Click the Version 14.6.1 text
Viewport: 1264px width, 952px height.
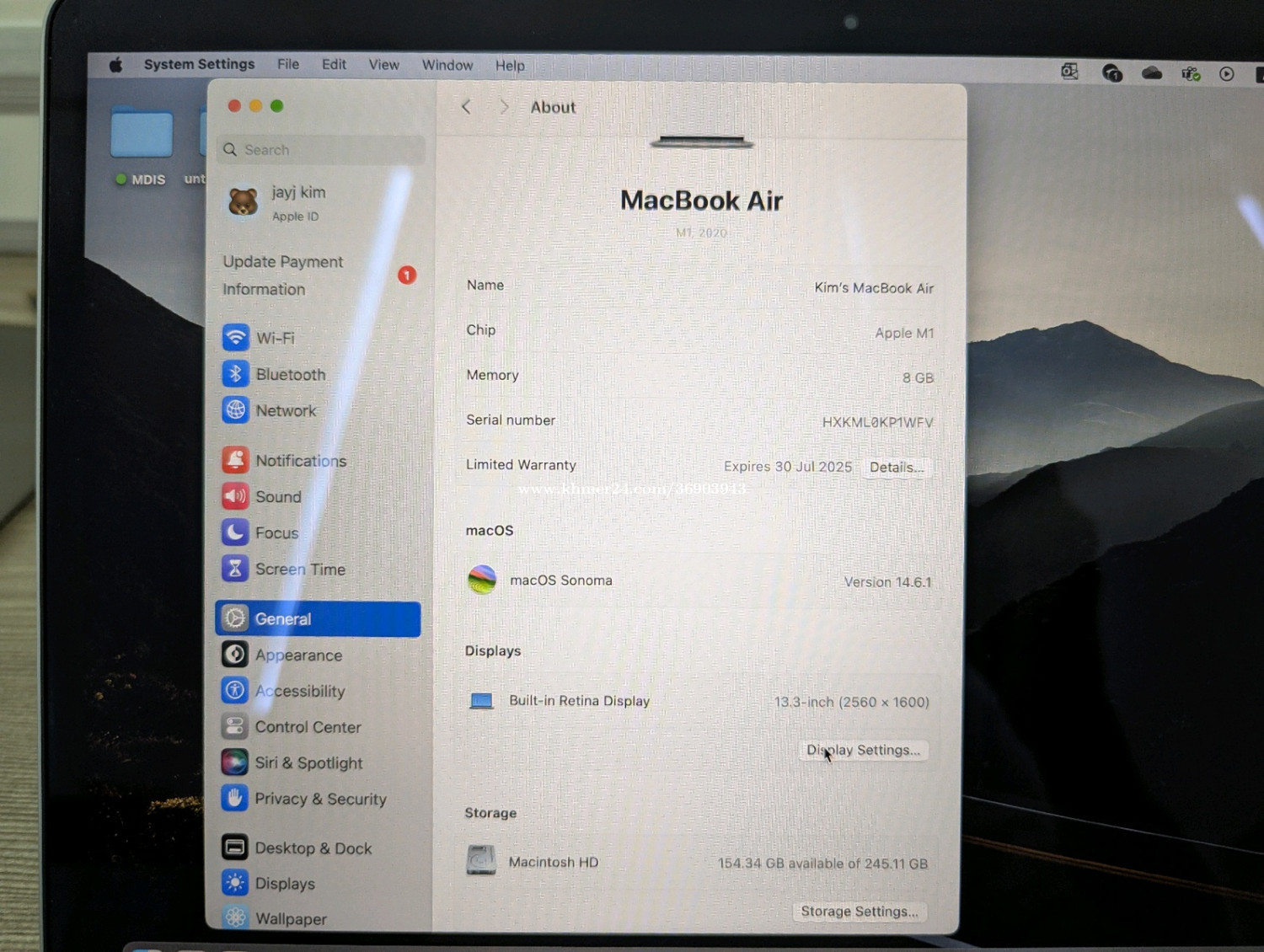pos(887,582)
